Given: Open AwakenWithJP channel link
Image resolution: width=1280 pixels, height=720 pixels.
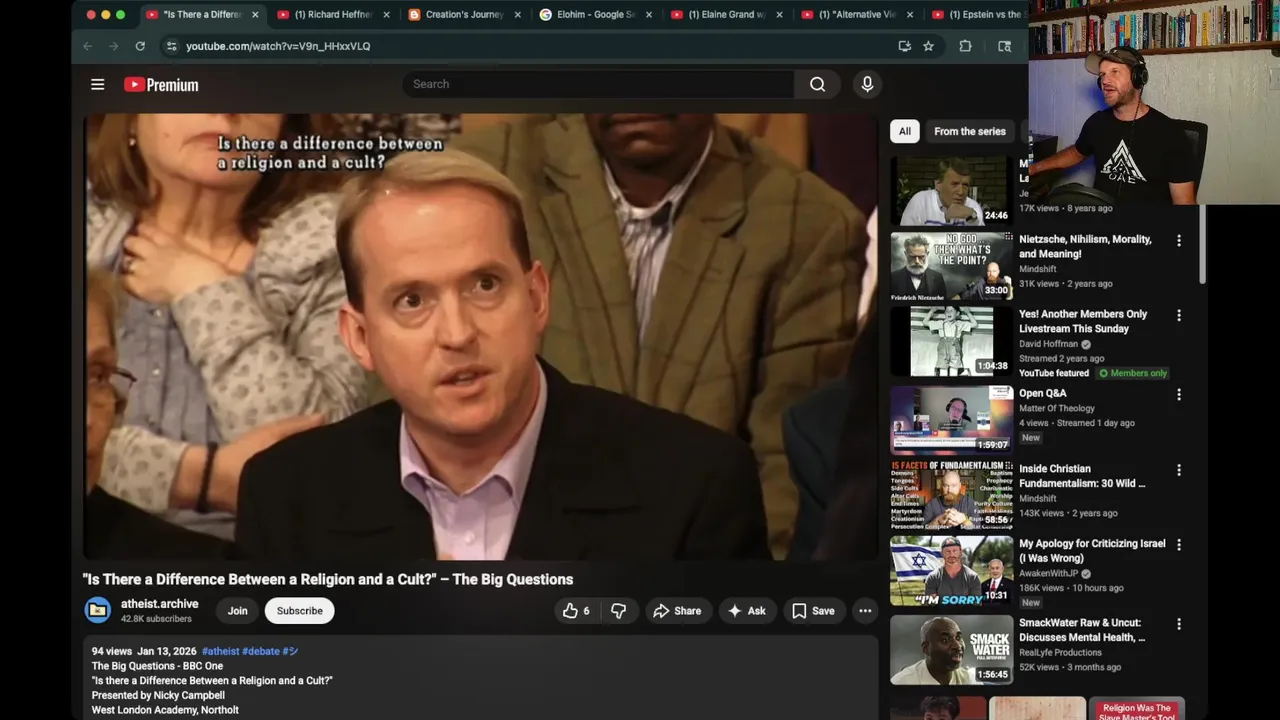Looking at the screenshot, I should 1050,574.
